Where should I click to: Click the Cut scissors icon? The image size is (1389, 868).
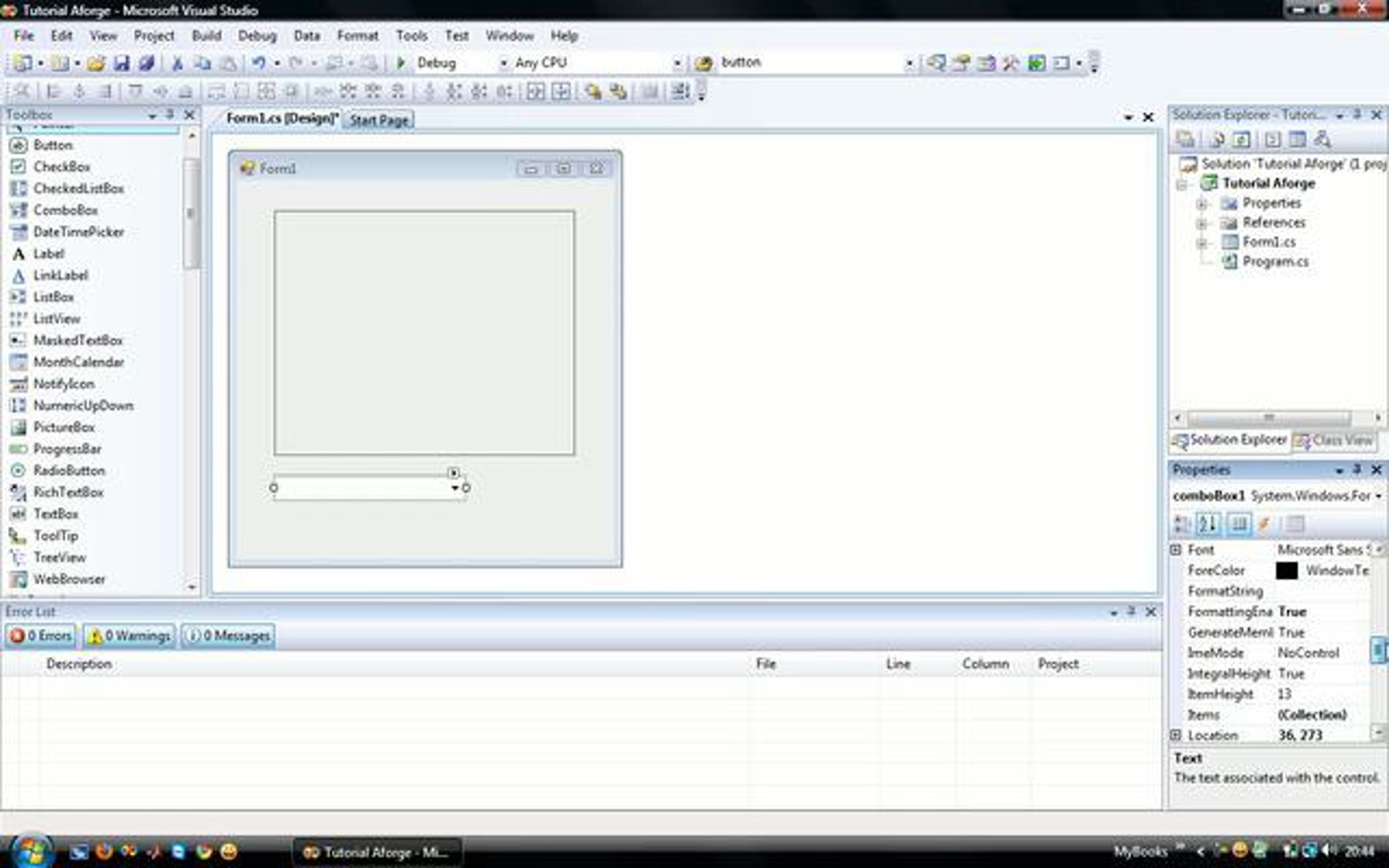tap(178, 62)
